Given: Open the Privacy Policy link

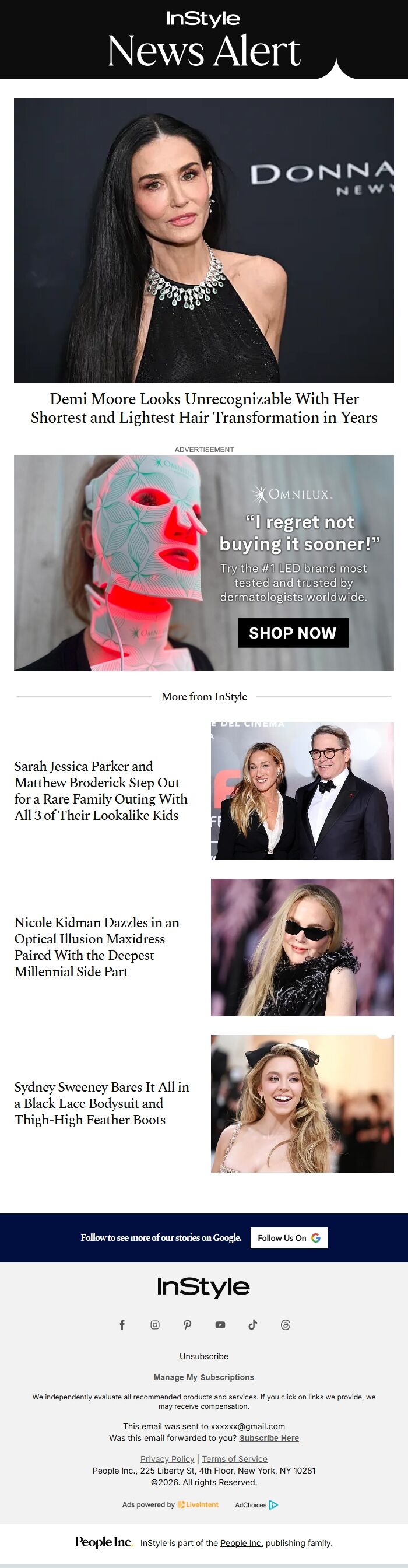Looking at the screenshot, I should 167,1459.
